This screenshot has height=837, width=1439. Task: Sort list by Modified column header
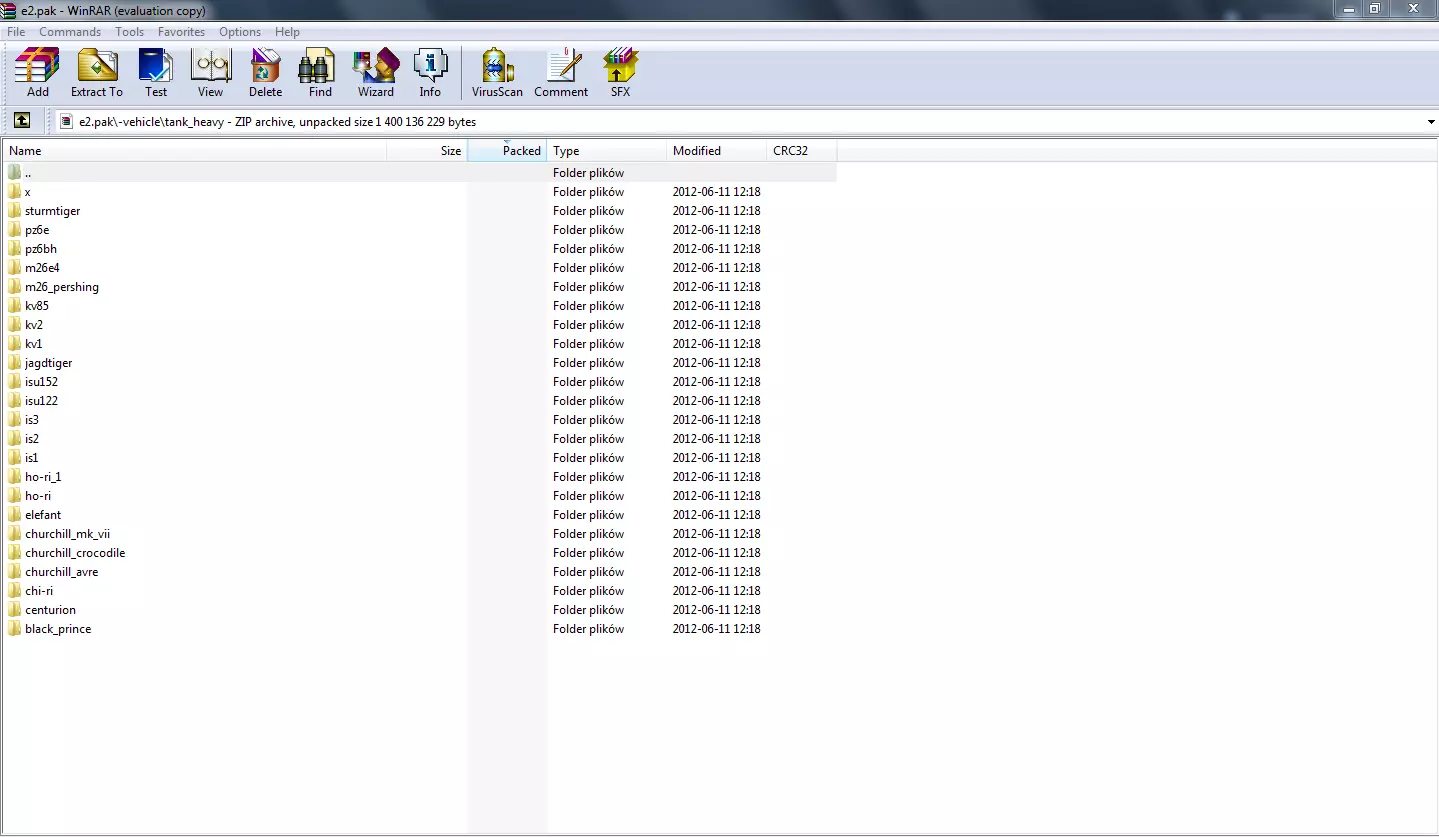(717, 151)
